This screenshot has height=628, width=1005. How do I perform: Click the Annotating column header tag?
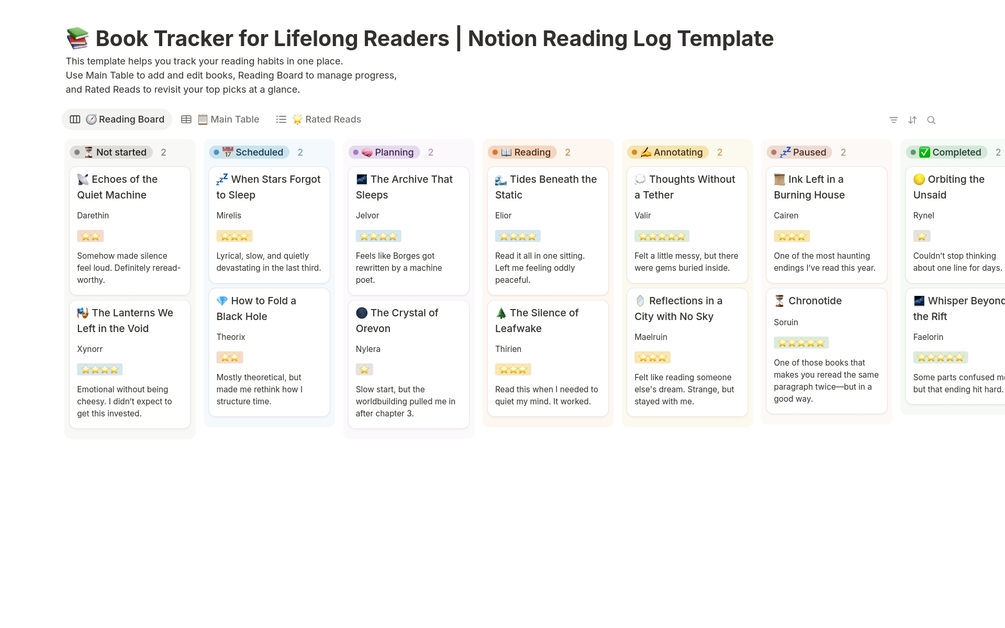[x=668, y=153]
